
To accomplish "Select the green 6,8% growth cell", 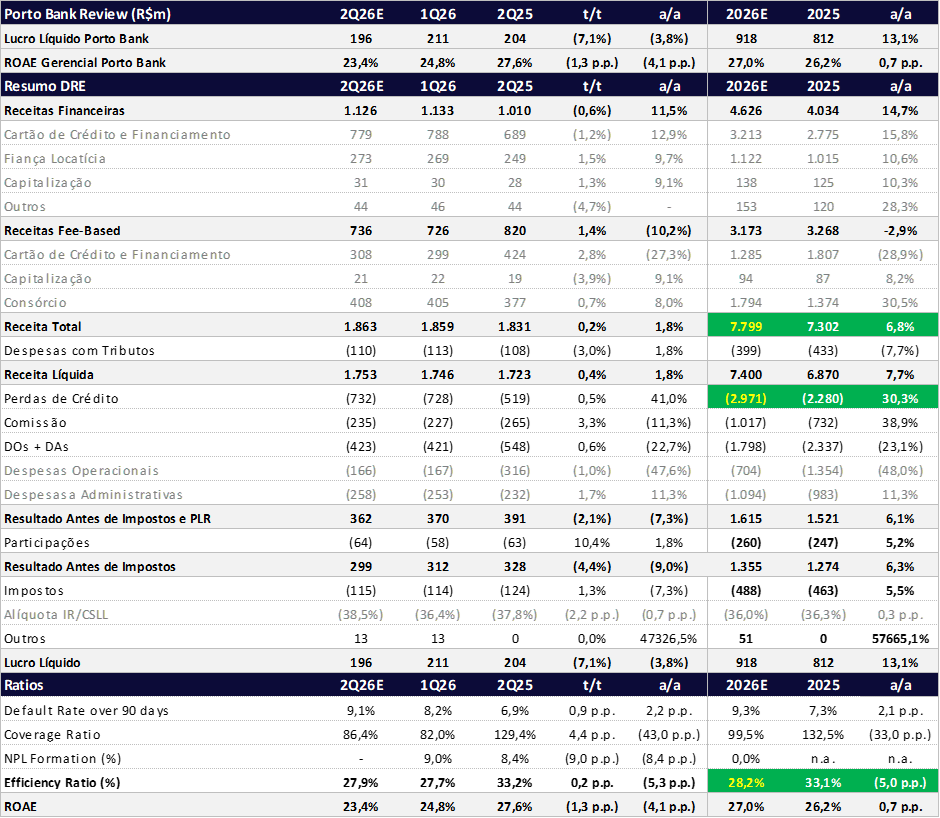I will [x=900, y=326].
